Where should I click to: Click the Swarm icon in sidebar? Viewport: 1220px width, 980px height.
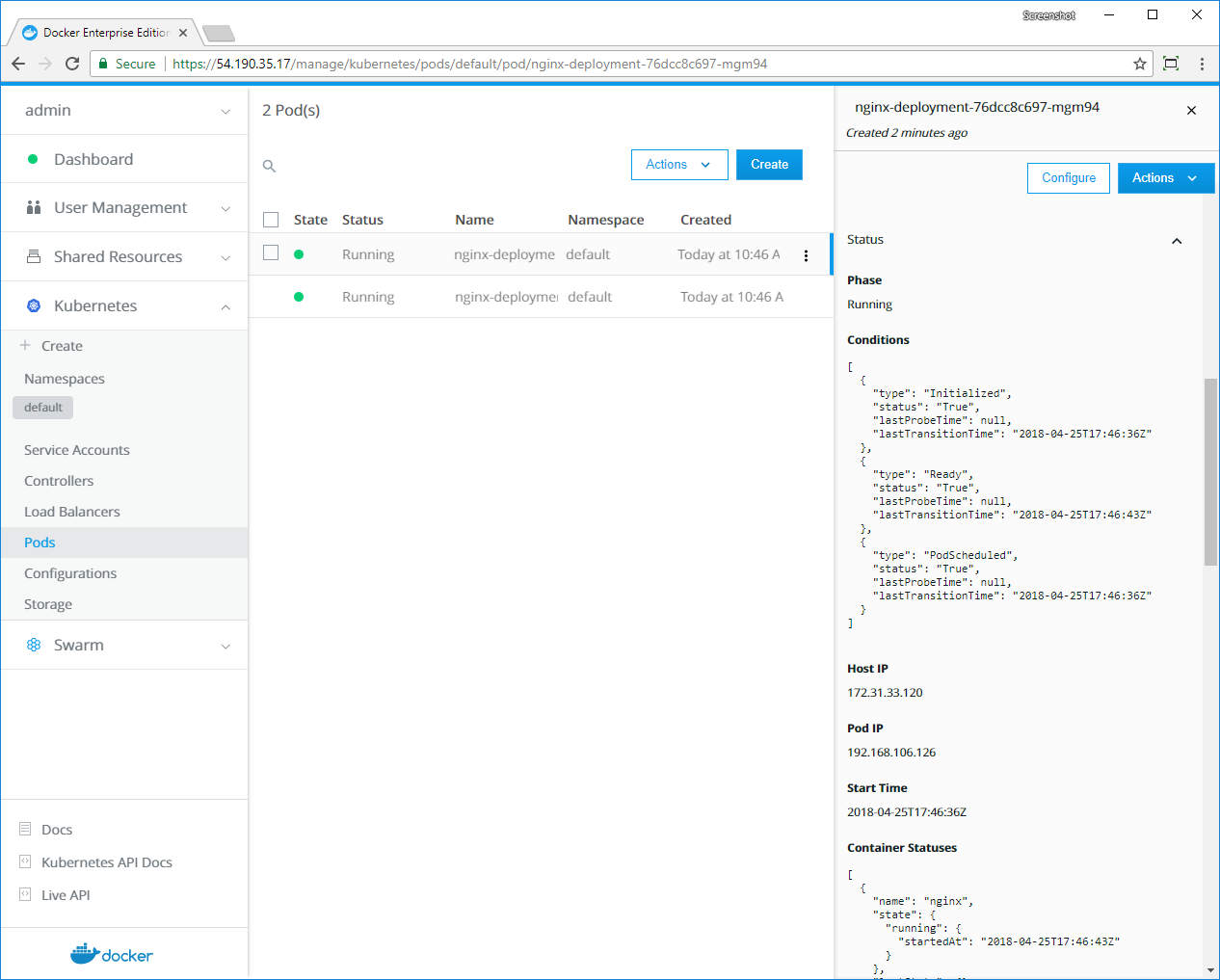[x=34, y=645]
